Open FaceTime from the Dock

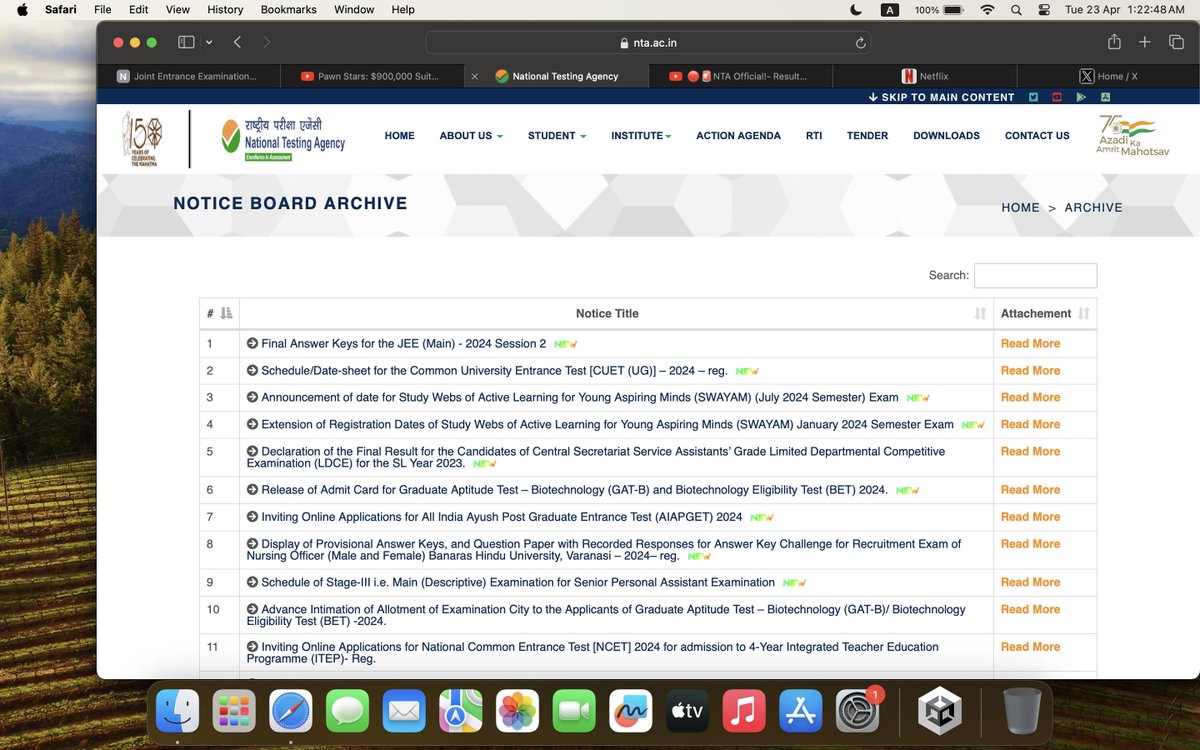pos(574,711)
